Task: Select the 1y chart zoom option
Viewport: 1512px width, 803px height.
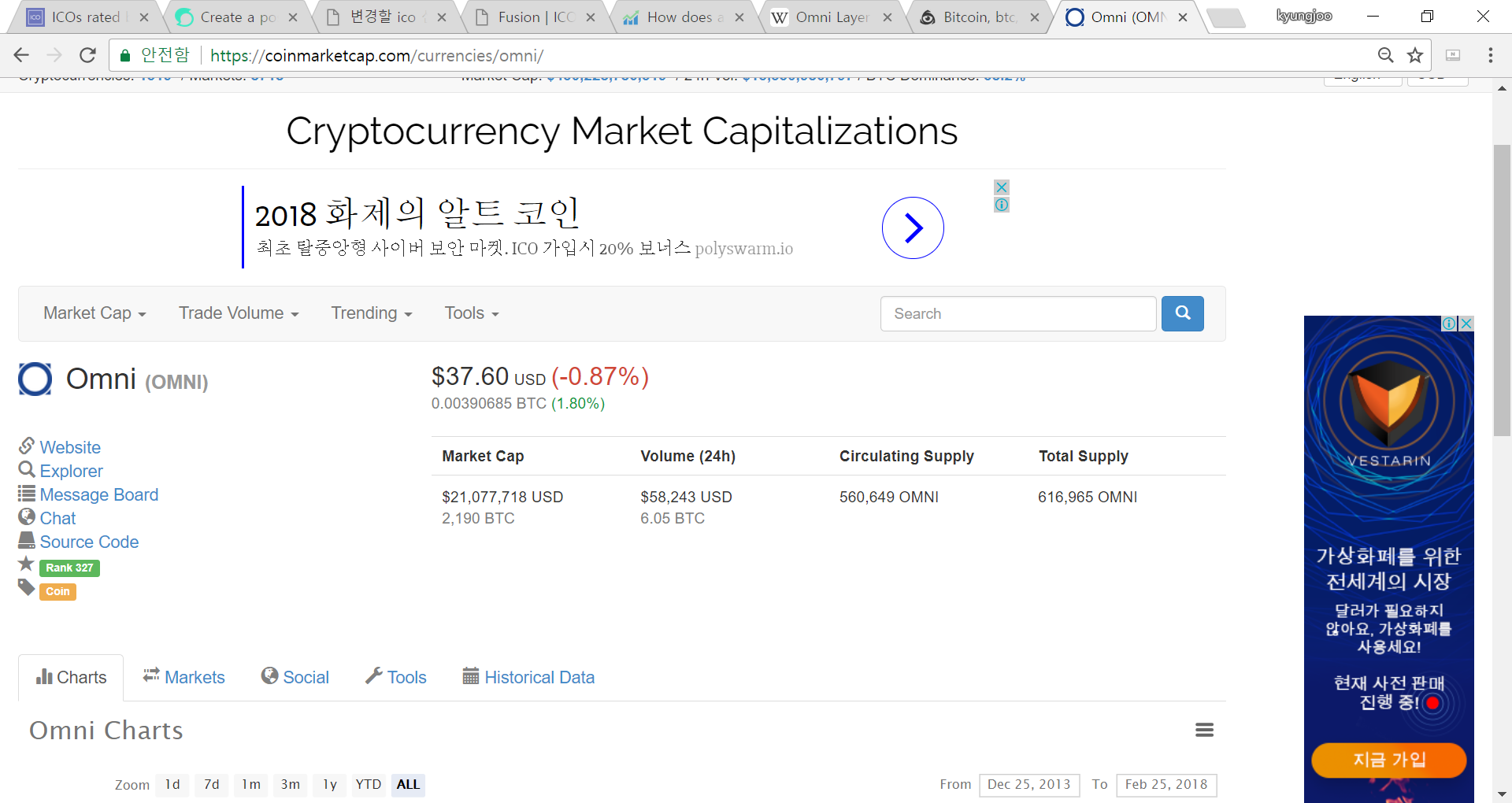Action: 329,784
